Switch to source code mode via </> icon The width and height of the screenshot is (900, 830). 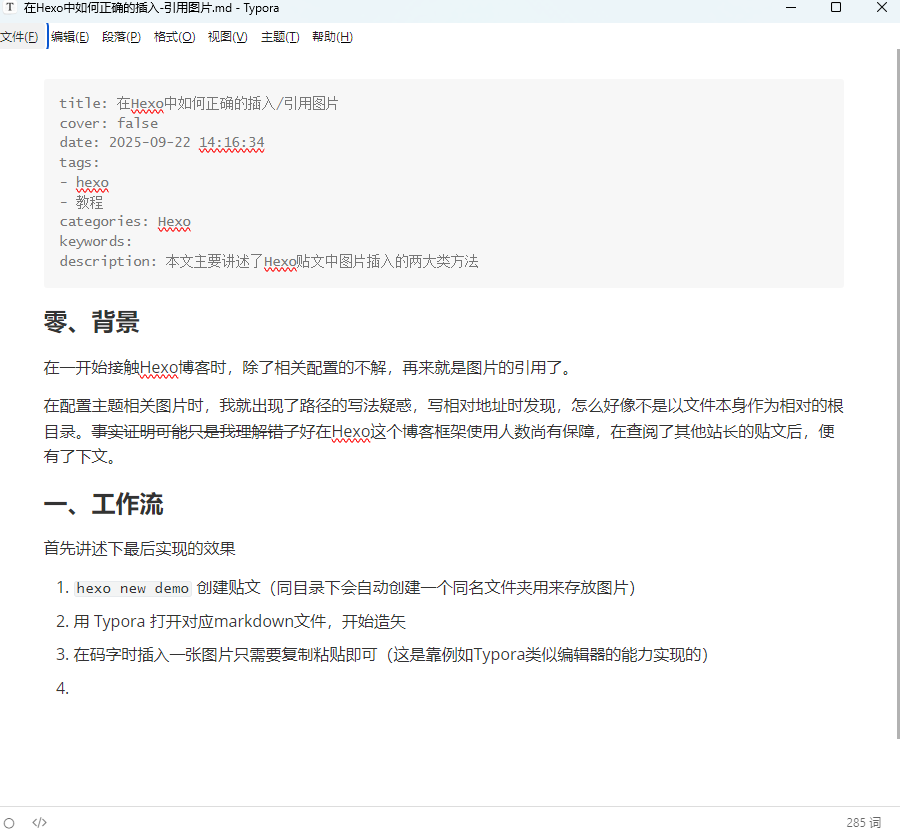tap(39, 822)
